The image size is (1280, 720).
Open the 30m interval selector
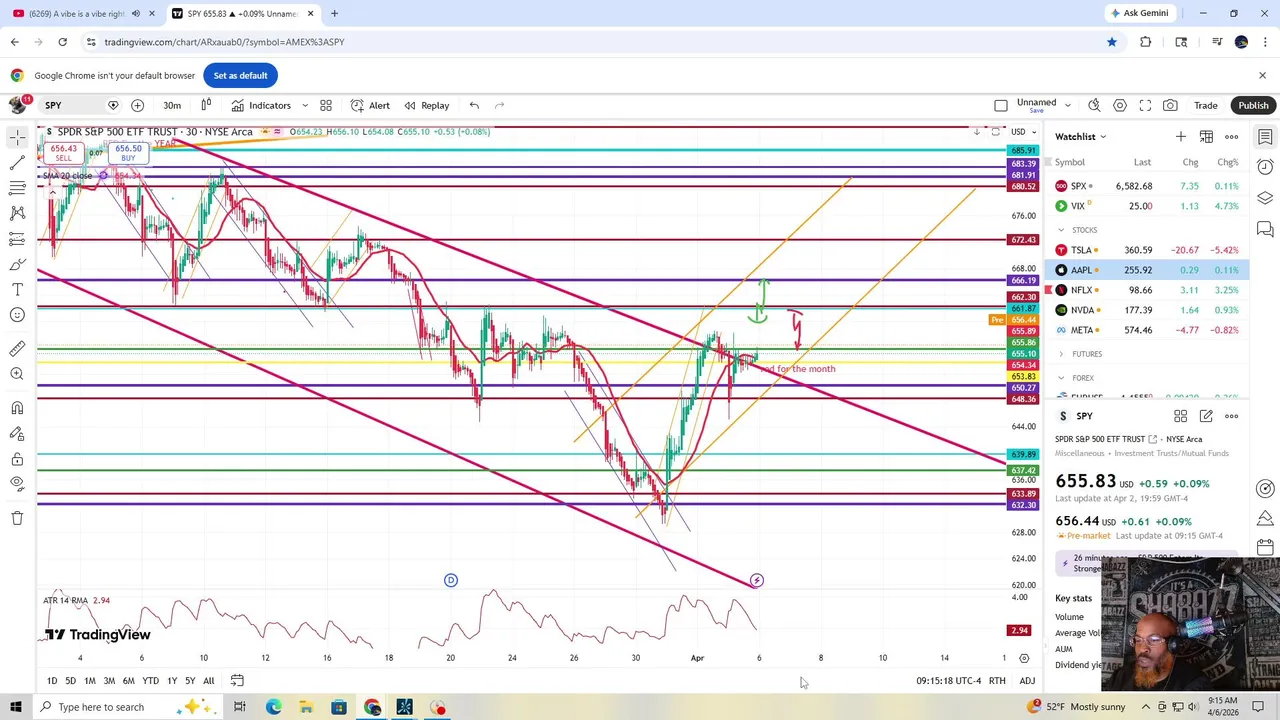(x=172, y=105)
